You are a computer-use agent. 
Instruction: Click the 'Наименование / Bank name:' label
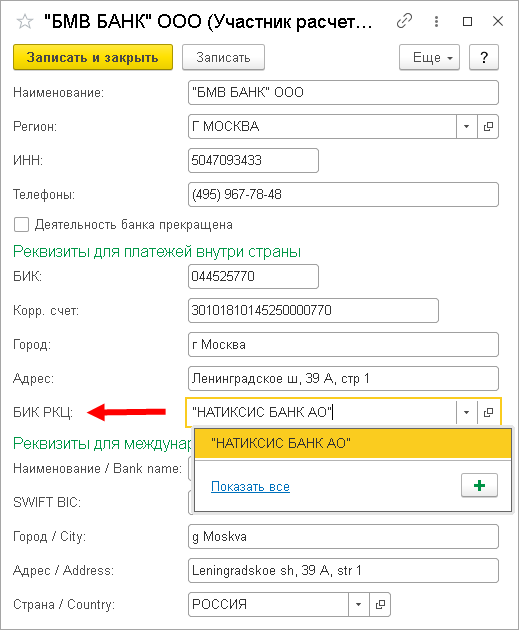tap(98, 468)
